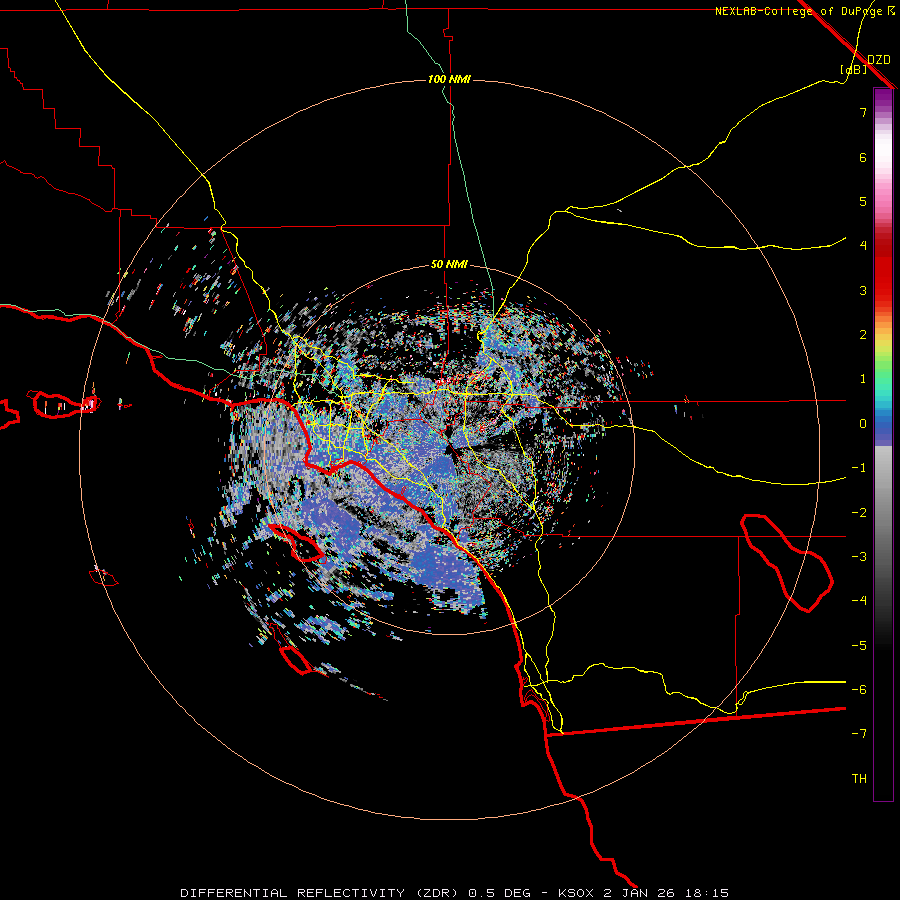The height and width of the screenshot is (900, 900).
Task: Click the legend value "-5" label
Action: (x=859, y=645)
